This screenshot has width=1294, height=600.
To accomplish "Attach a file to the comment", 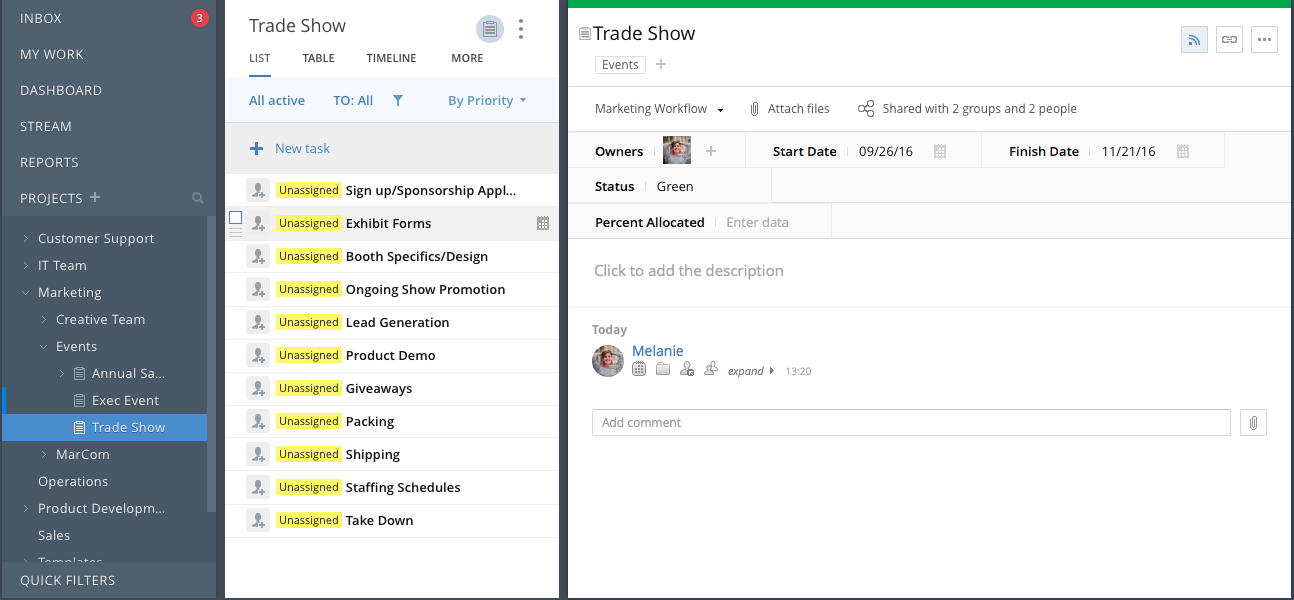I will (x=1253, y=422).
